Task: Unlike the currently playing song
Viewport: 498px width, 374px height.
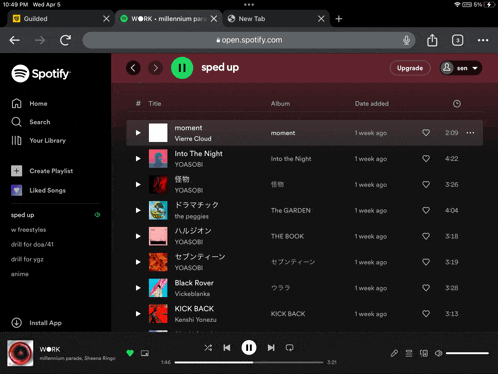Action: [130, 353]
